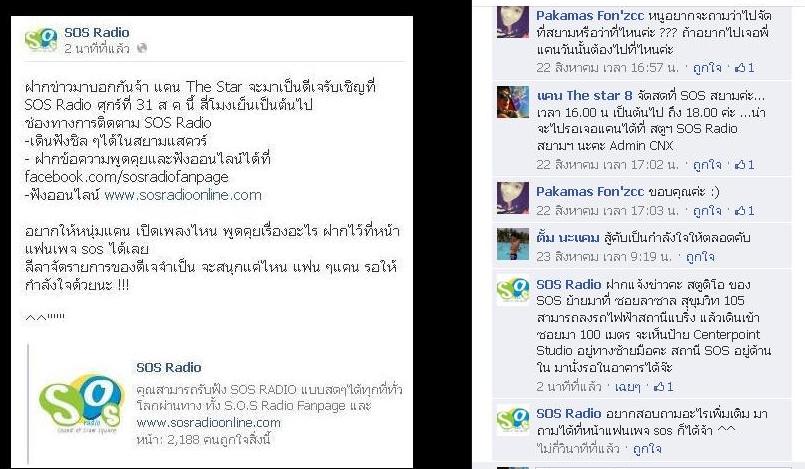This screenshot has width=805, height=469.
Task: Click thumbs-up count on the 16:57 comment
Action: point(745,68)
